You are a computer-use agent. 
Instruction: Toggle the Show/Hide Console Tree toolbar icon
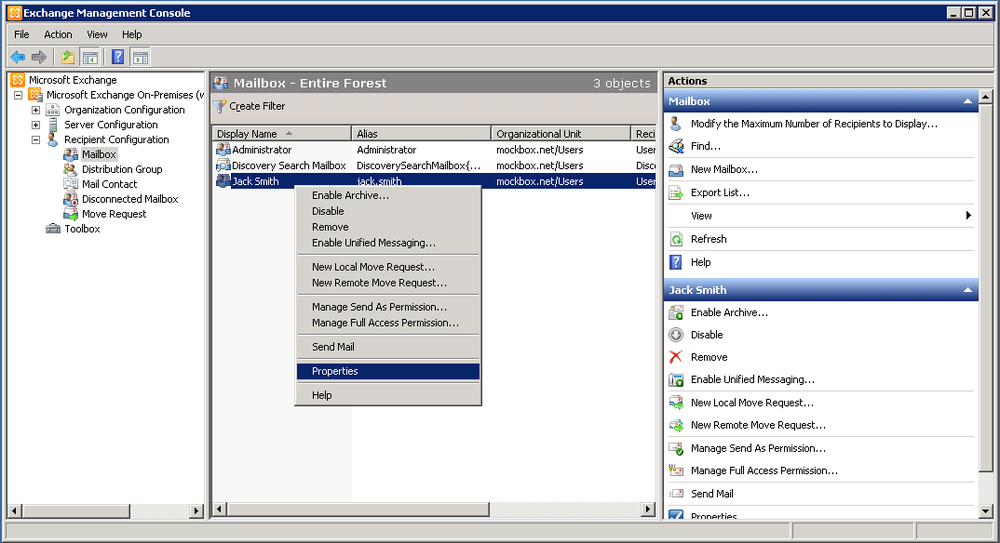point(91,57)
